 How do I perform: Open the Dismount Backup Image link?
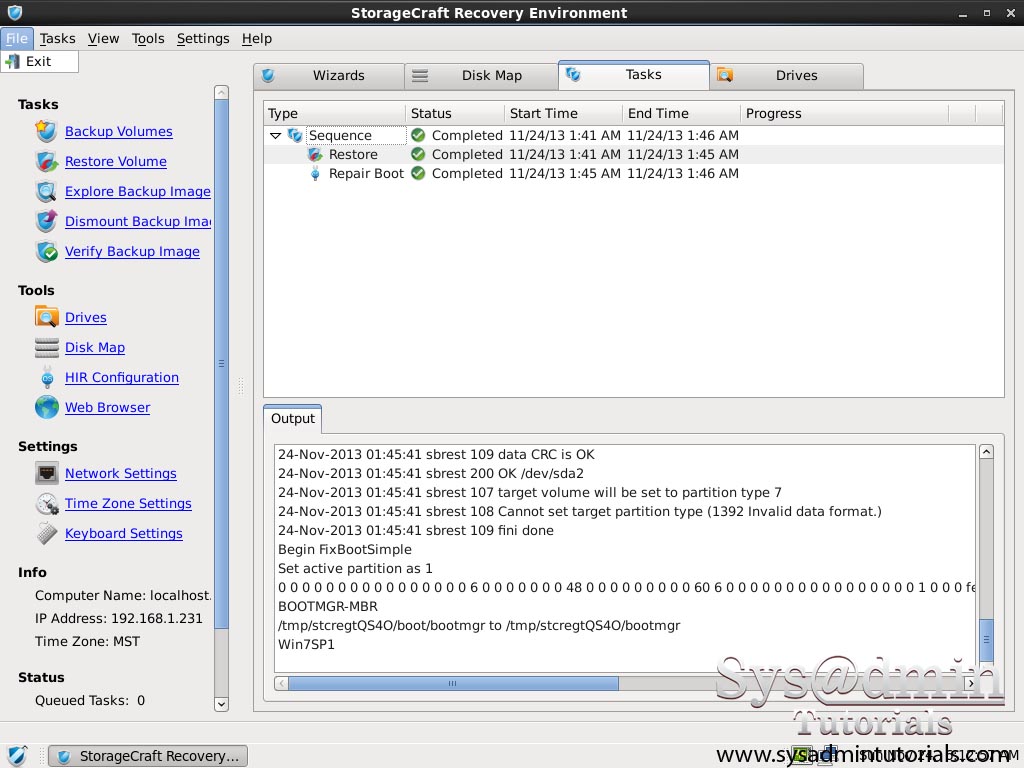click(138, 221)
